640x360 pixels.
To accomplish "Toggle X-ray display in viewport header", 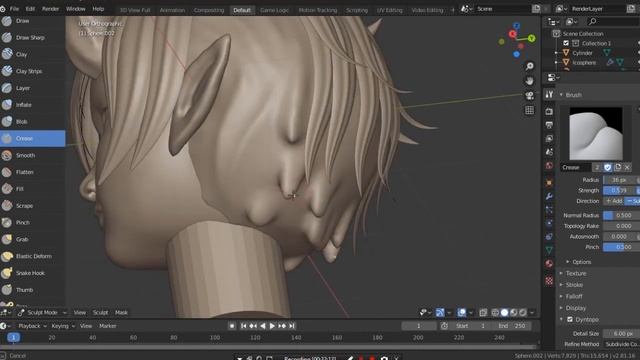I will click(x=483, y=313).
